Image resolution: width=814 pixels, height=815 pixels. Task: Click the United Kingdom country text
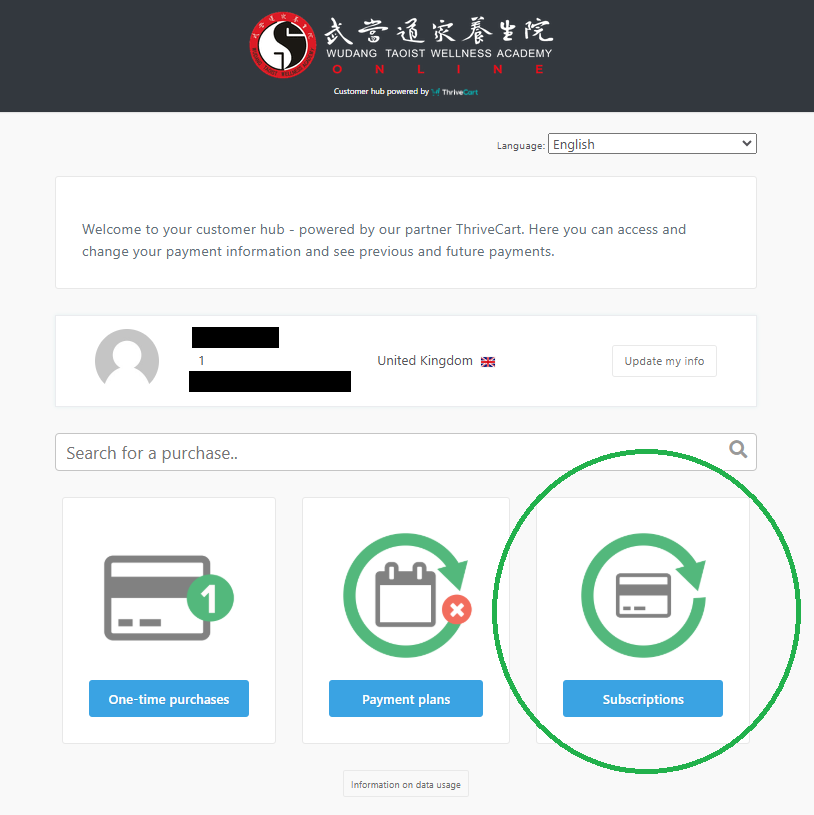[425, 361]
